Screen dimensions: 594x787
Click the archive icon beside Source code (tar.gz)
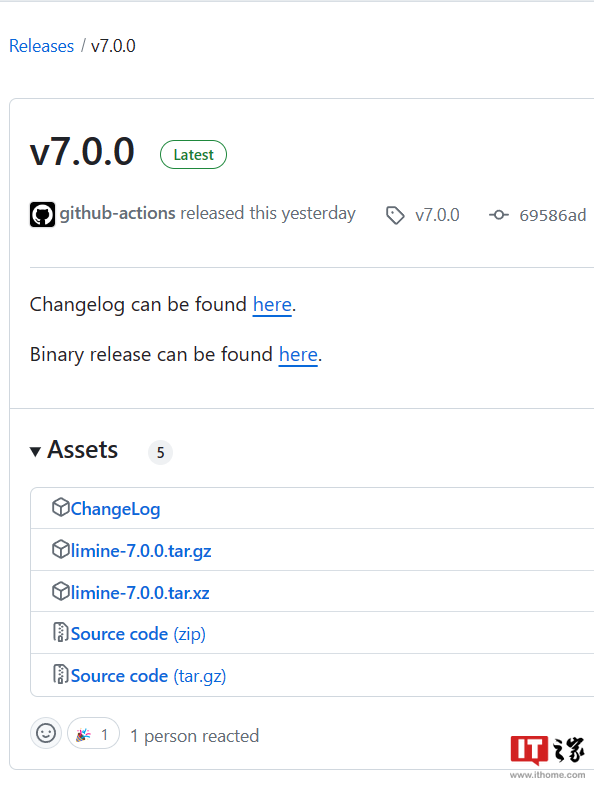tap(60, 674)
